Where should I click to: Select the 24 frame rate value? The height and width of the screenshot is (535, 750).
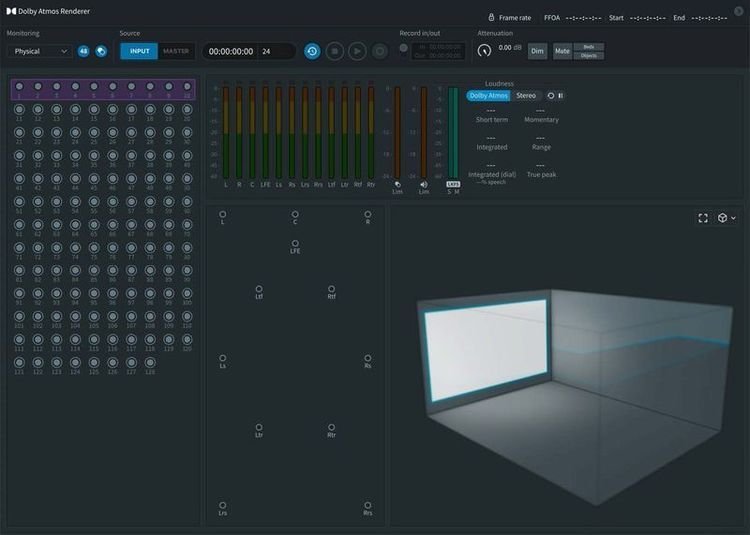(266, 51)
